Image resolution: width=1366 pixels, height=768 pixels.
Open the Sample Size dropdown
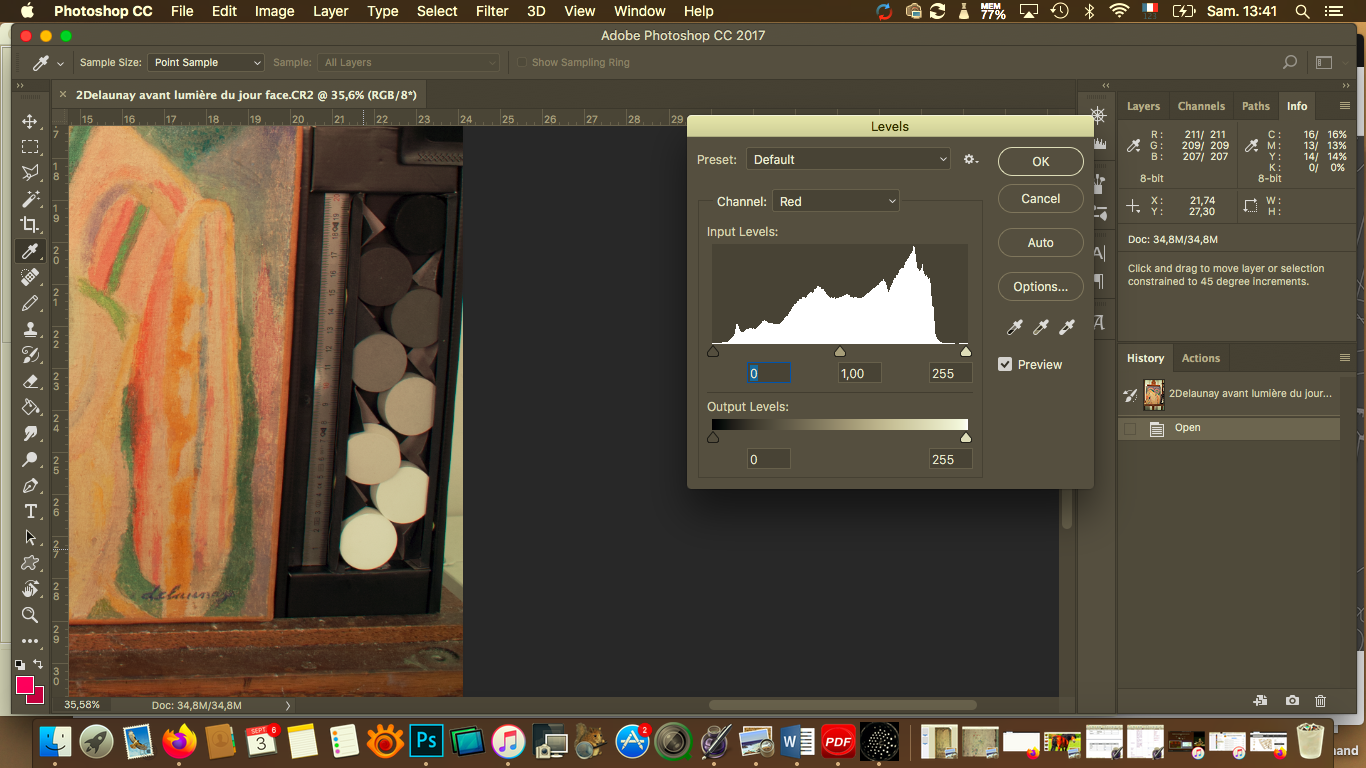206,62
